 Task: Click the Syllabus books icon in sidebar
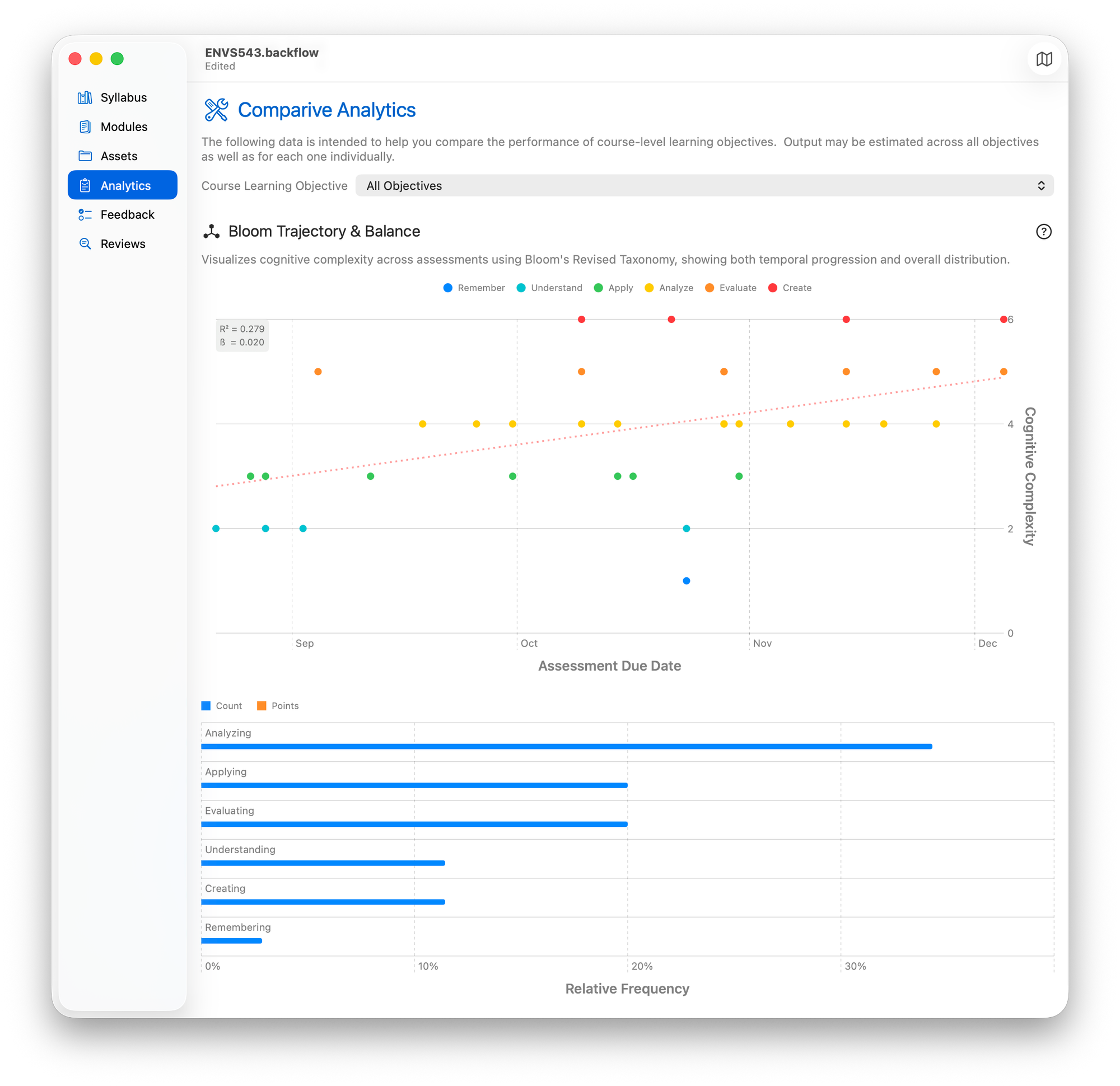coord(85,98)
